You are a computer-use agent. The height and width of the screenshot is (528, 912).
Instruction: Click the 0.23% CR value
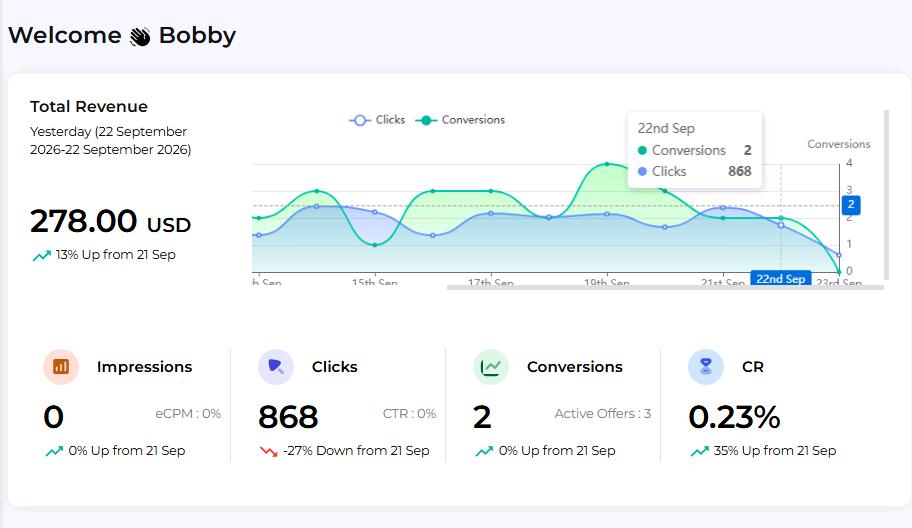coord(734,417)
